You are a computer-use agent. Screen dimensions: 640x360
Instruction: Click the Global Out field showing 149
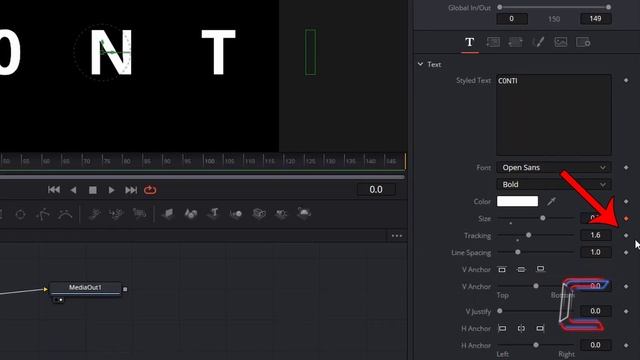coord(596,19)
